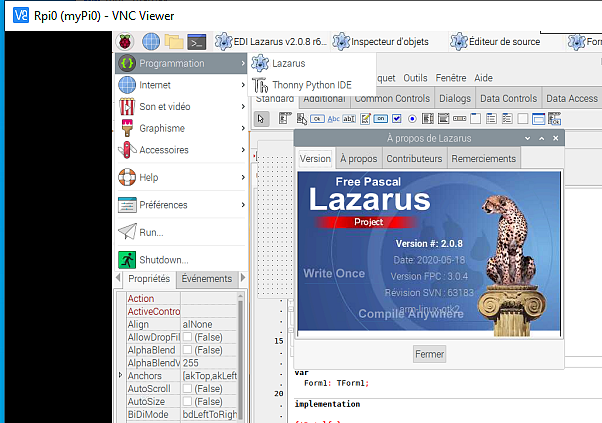Viewport: 602px width, 423px height.
Task: Close about dialog with Fermer button
Action: (x=429, y=354)
